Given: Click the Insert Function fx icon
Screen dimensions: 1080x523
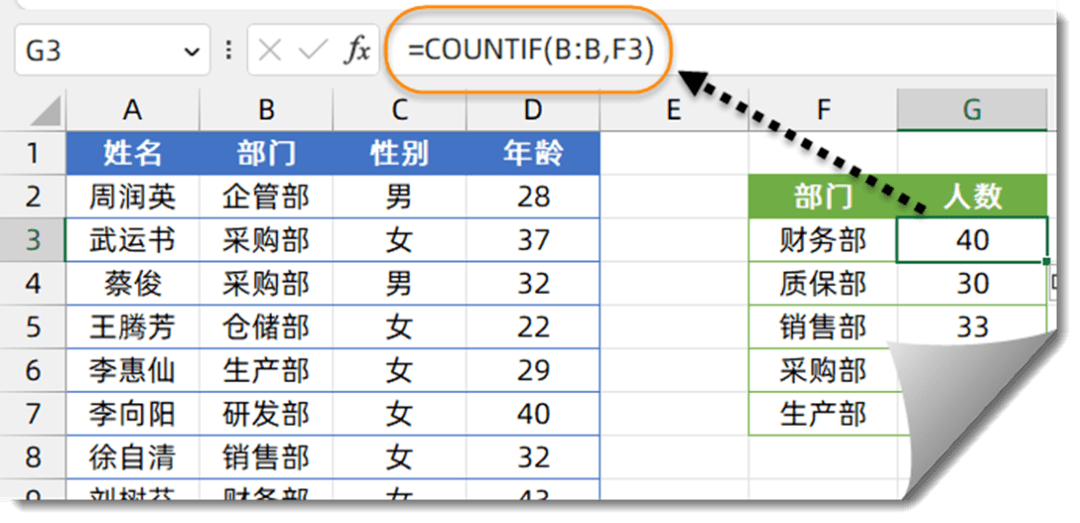Looking at the screenshot, I should tap(356, 50).
